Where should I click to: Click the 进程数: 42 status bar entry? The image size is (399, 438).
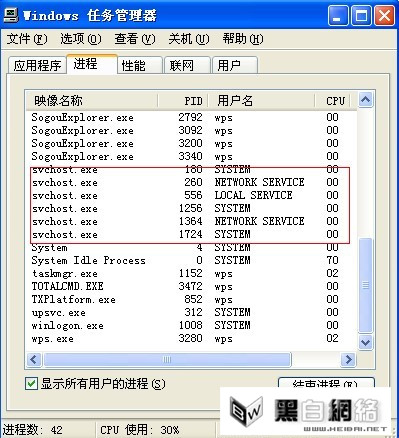pos(32,430)
